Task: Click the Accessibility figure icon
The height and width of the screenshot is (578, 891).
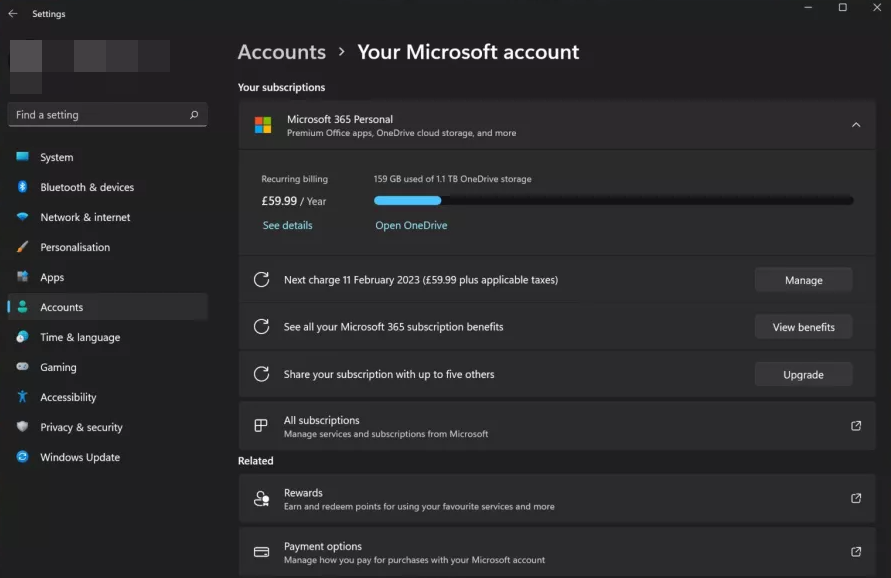Action: click(22, 397)
